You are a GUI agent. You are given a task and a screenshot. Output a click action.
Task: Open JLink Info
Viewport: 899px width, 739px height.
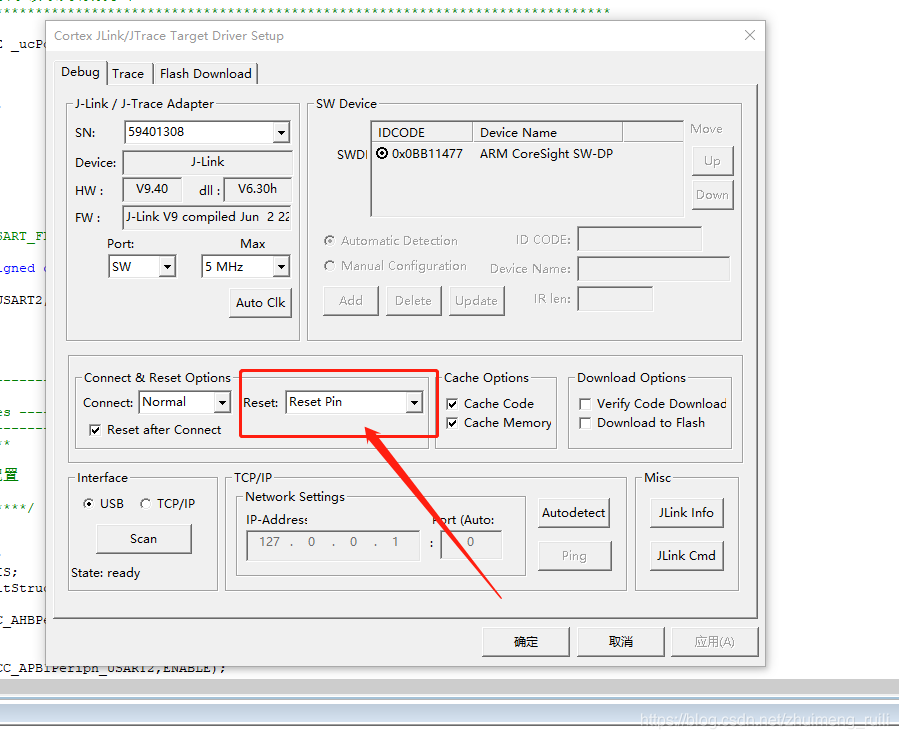686,513
